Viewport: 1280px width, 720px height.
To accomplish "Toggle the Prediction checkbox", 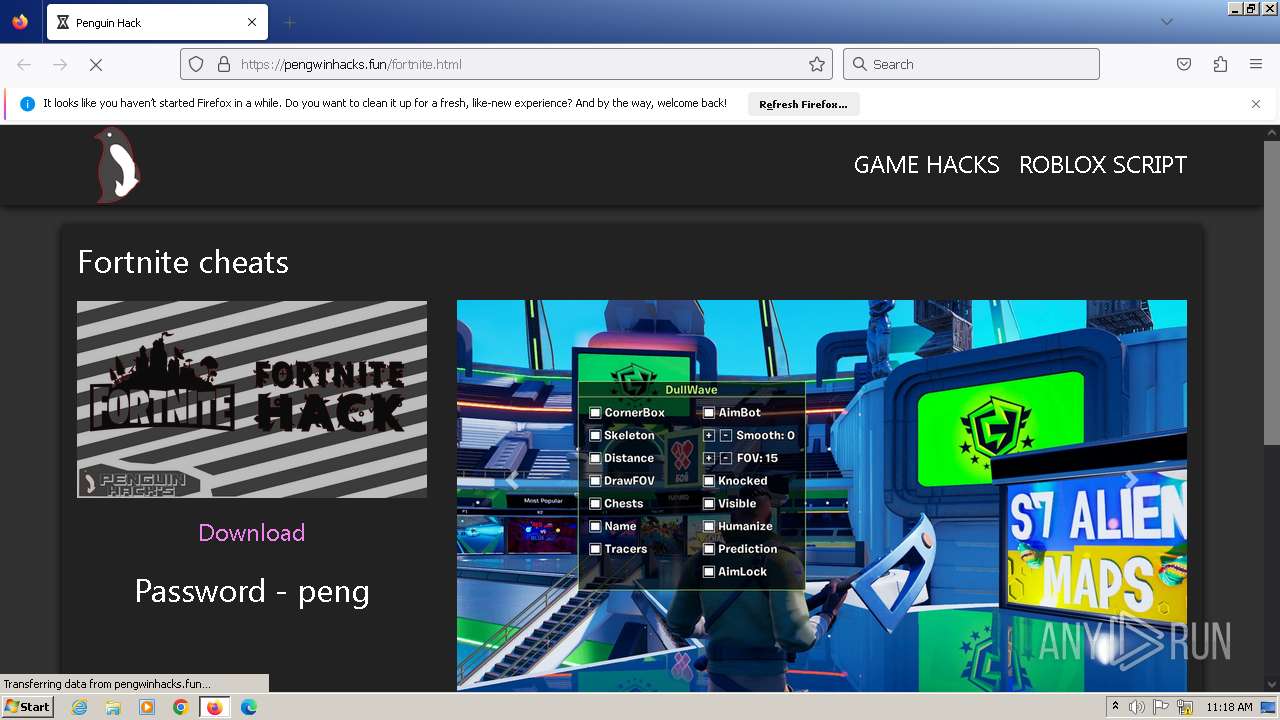I will [709, 549].
